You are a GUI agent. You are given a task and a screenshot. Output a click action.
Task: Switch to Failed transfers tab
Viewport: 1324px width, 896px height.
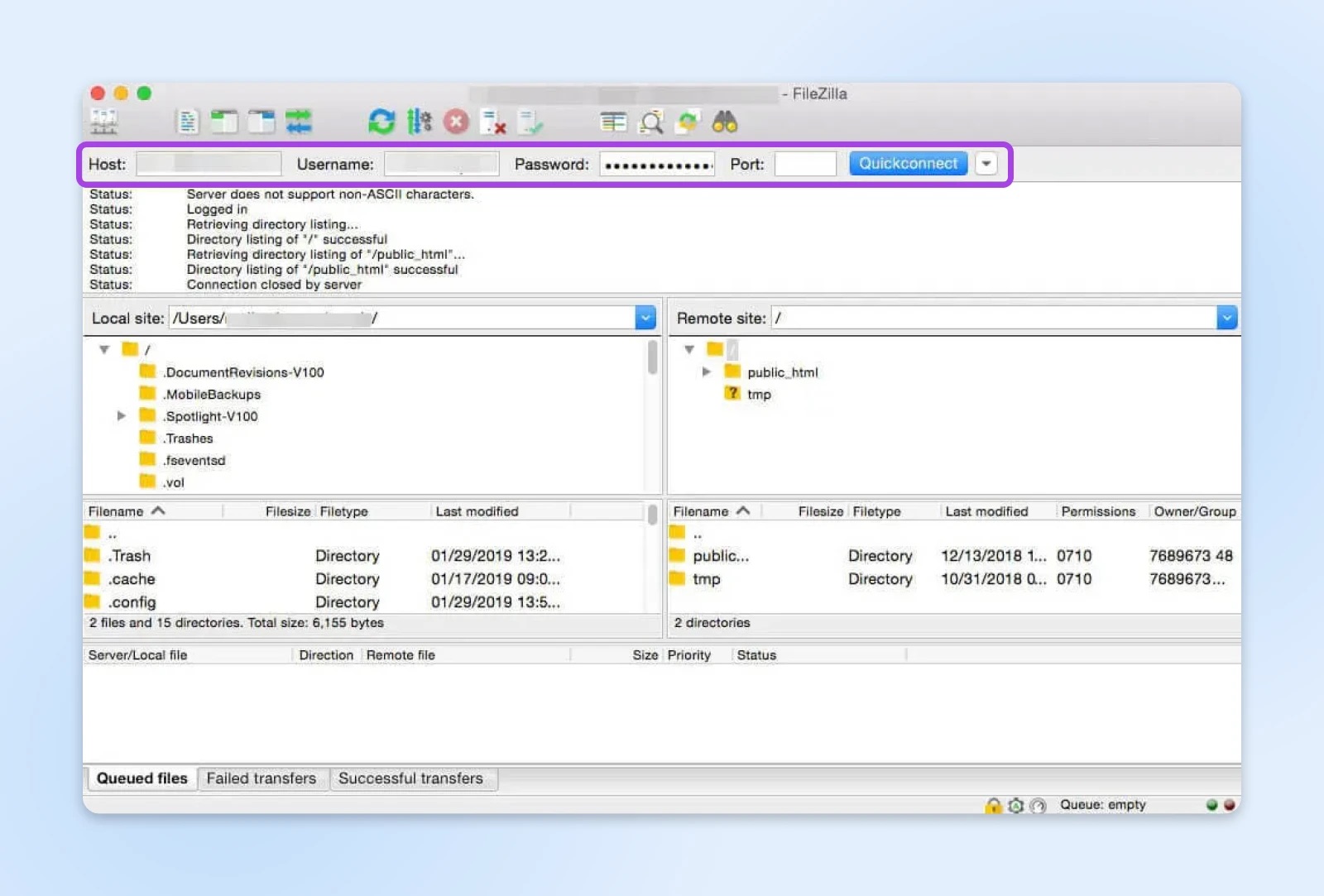[261, 779]
